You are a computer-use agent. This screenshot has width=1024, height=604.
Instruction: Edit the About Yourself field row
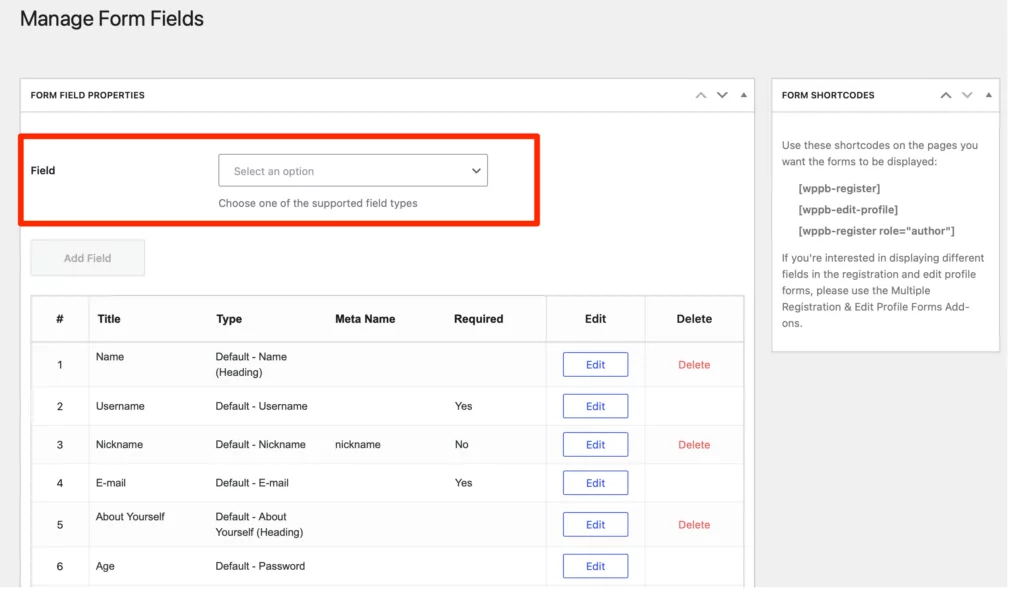point(596,524)
